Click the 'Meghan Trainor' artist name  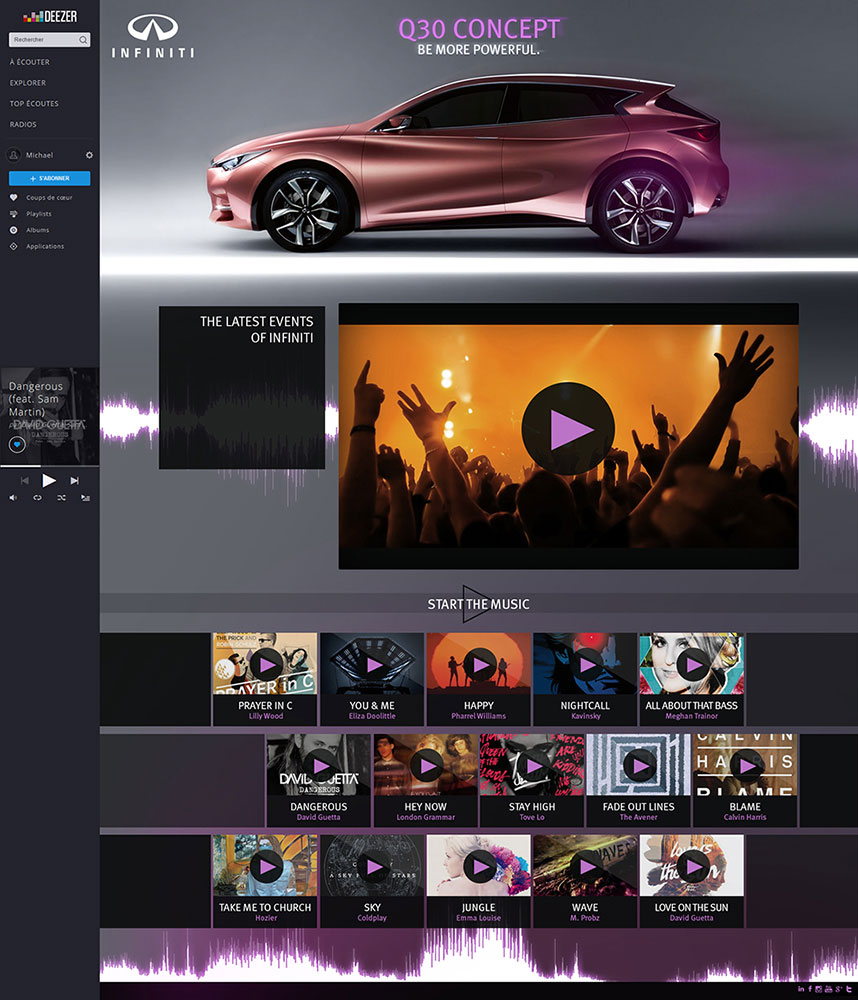pos(692,716)
